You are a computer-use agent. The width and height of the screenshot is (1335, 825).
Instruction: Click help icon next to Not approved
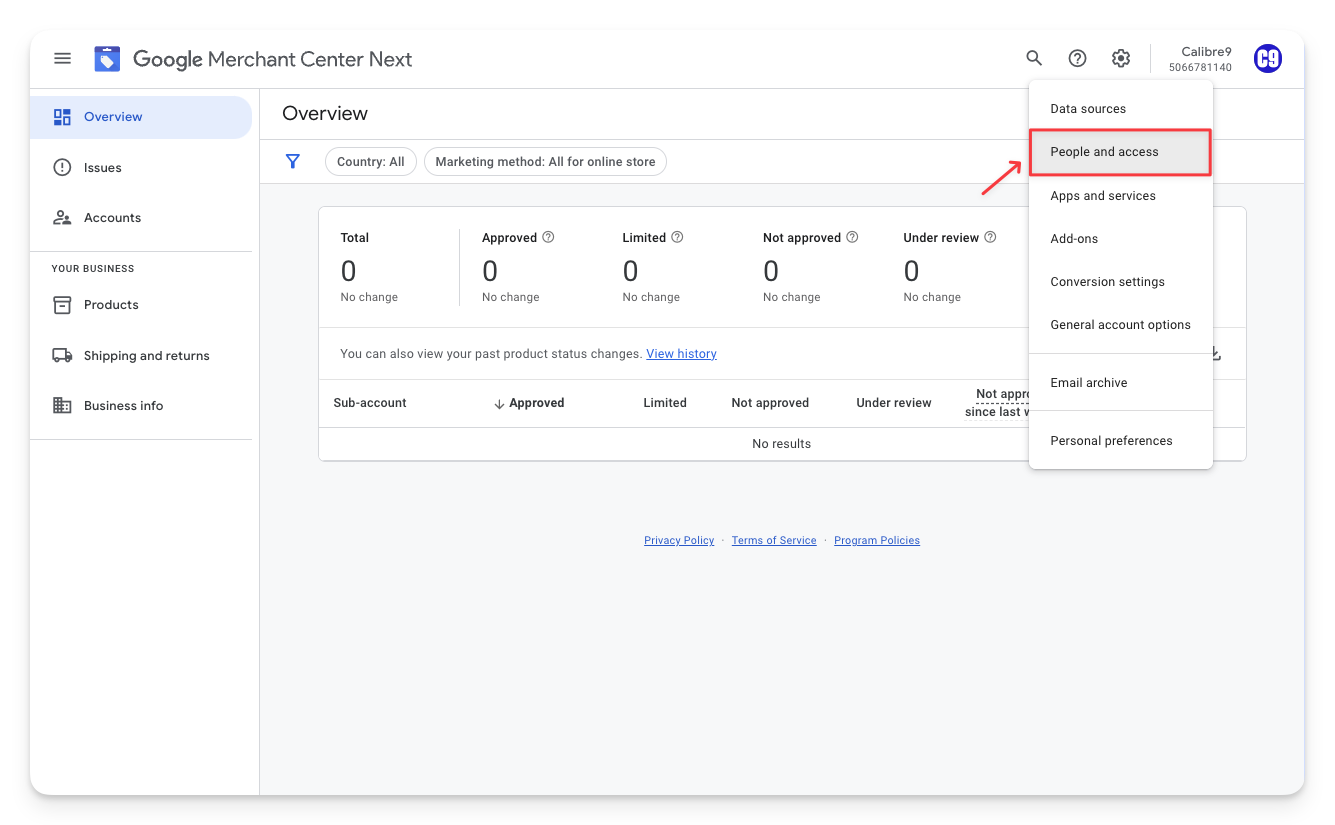(852, 237)
